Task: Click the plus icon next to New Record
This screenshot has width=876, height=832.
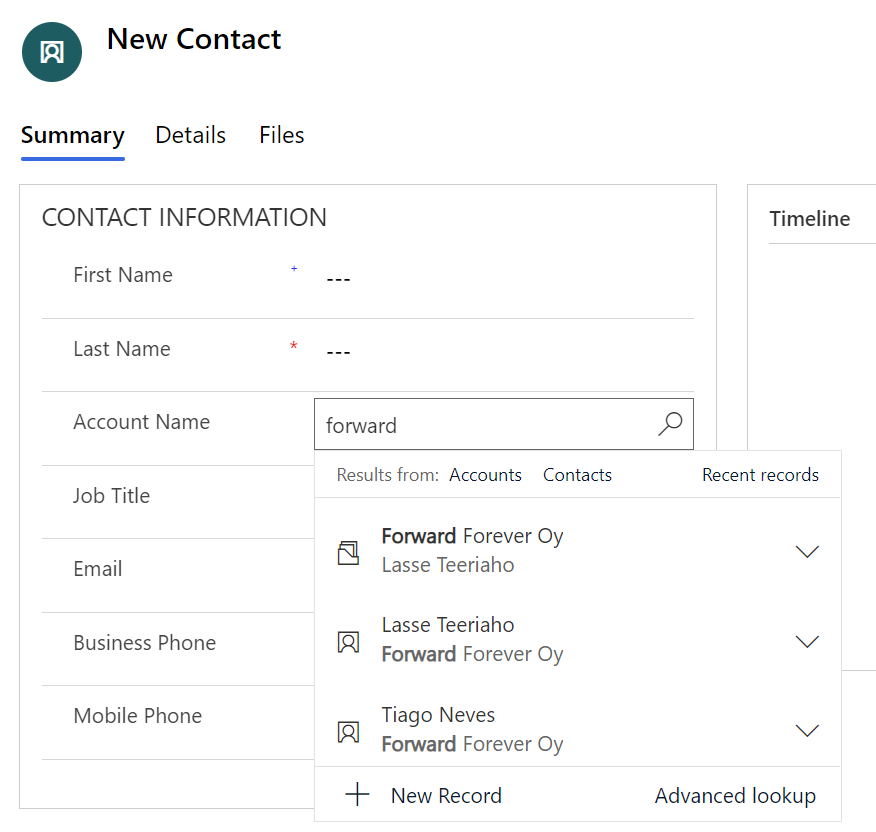Action: tap(358, 794)
